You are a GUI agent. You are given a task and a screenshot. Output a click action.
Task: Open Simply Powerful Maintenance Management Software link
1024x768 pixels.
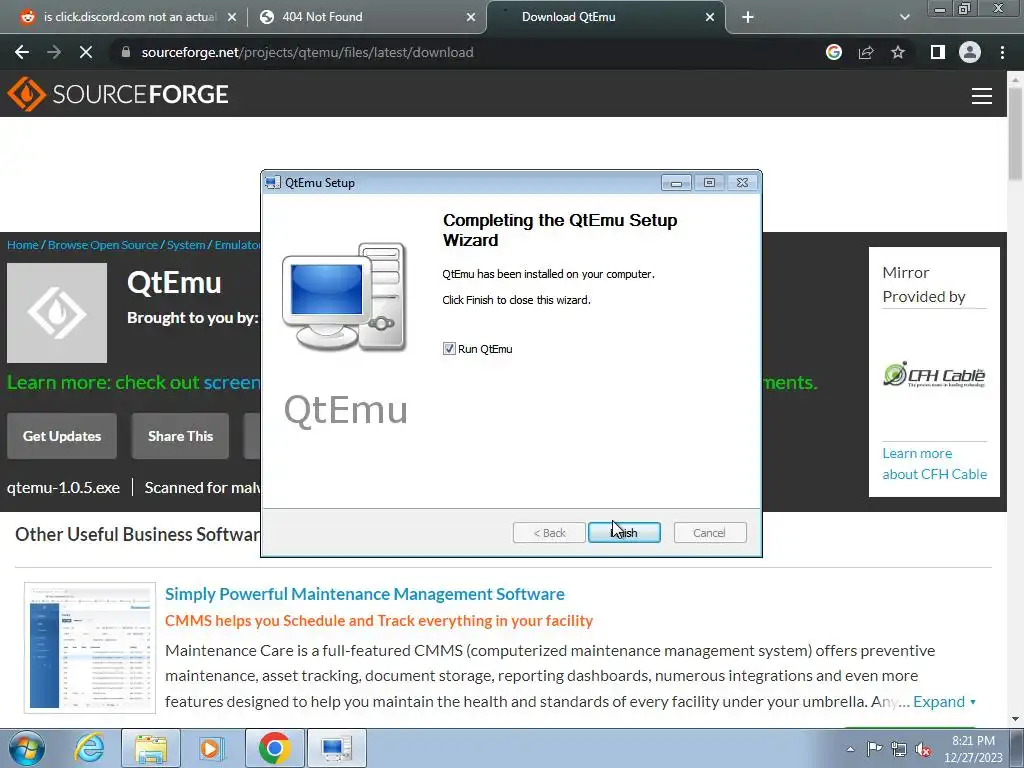[x=364, y=594]
